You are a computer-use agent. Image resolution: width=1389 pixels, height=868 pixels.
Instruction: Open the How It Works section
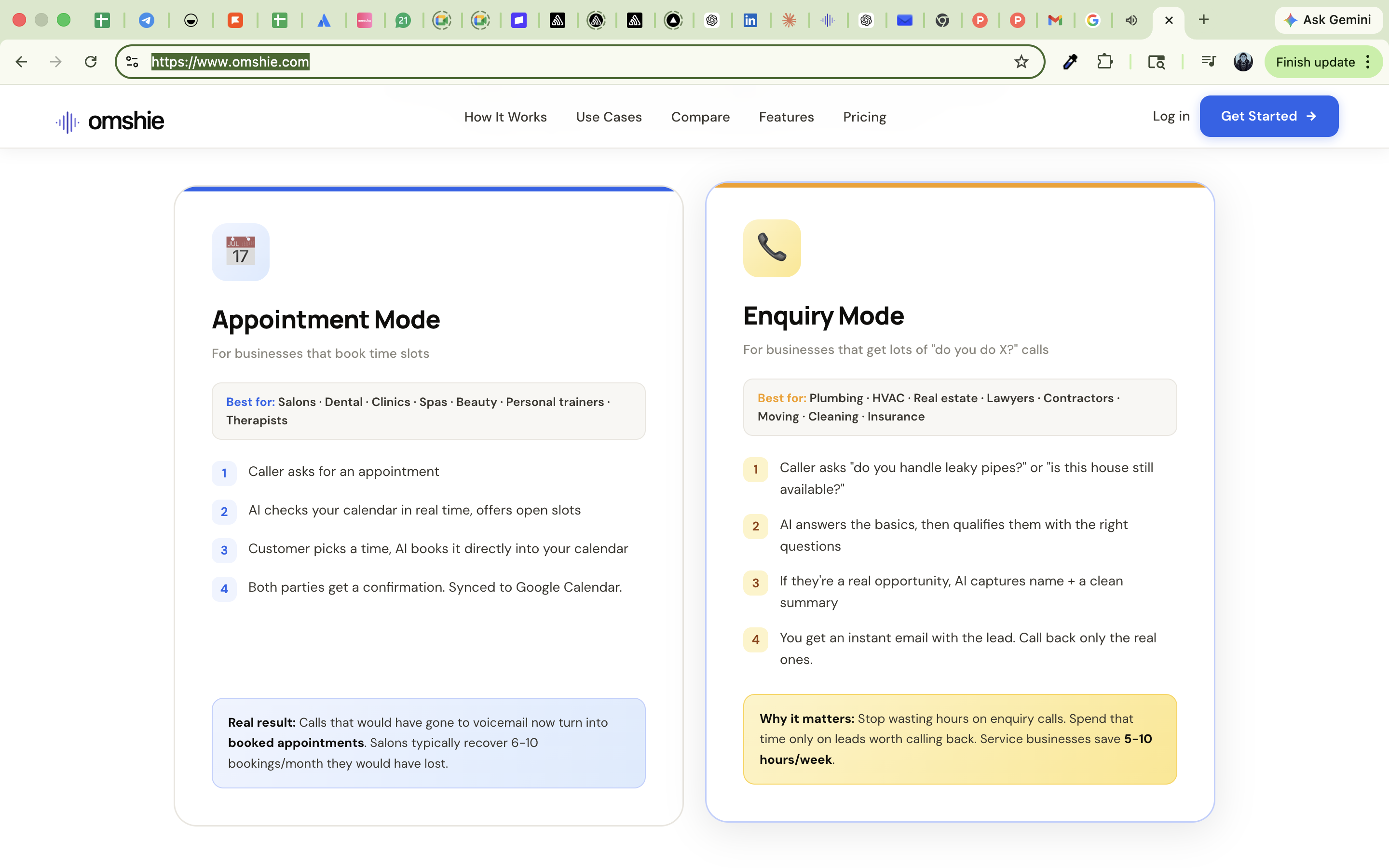tap(505, 117)
